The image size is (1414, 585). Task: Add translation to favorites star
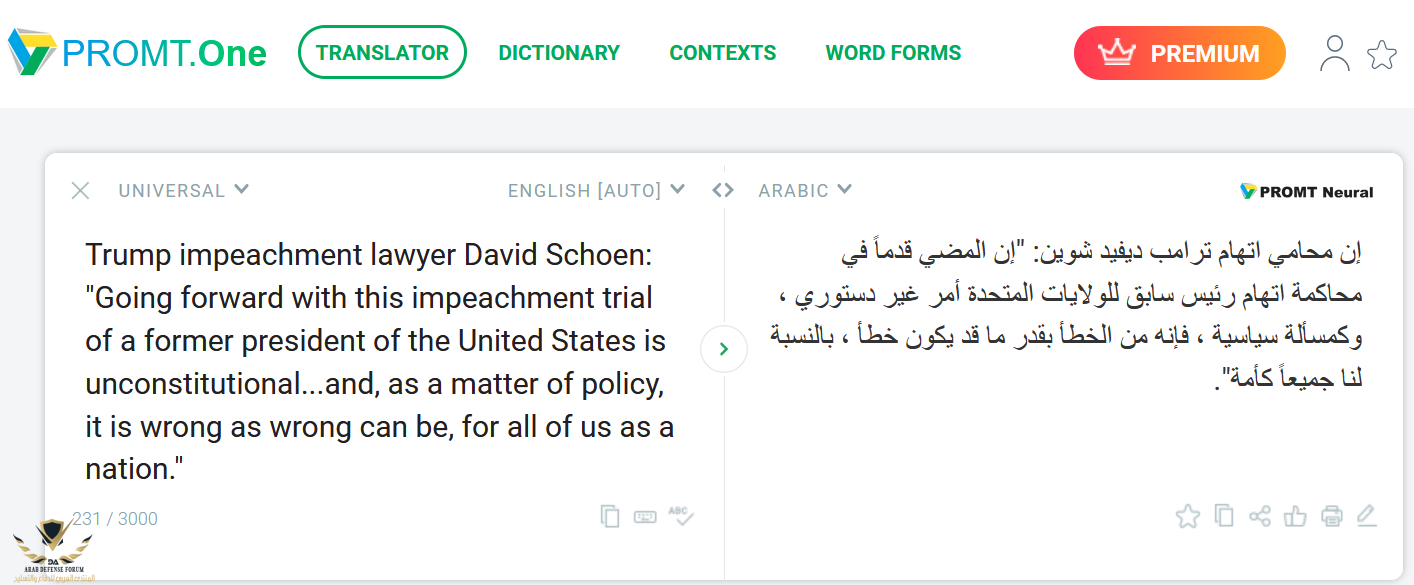[1187, 516]
